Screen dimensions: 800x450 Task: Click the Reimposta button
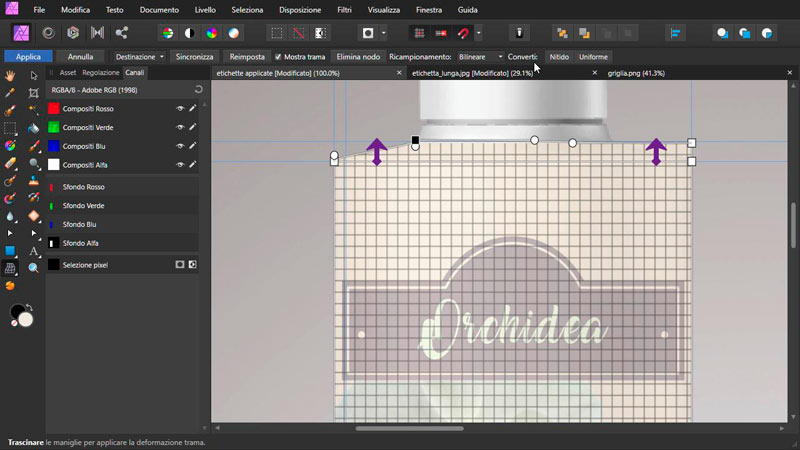pyautogui.click(x=247, y=57)
